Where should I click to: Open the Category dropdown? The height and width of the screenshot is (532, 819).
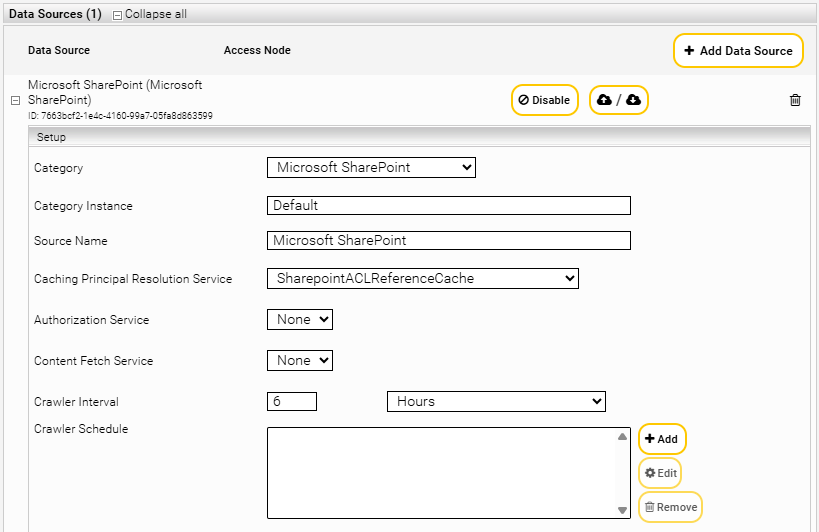point(371,168)
